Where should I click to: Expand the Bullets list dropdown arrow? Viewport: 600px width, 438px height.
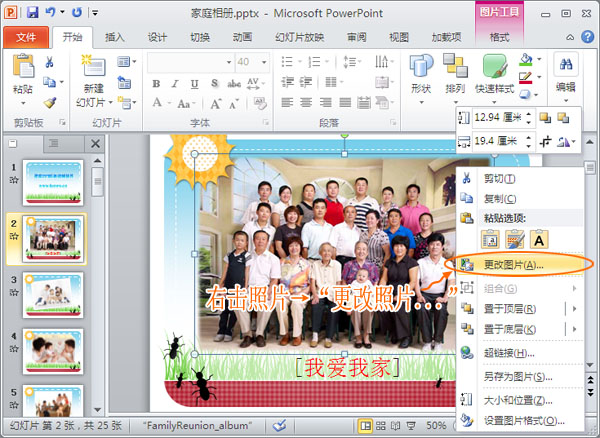click(x=300, y=62)
